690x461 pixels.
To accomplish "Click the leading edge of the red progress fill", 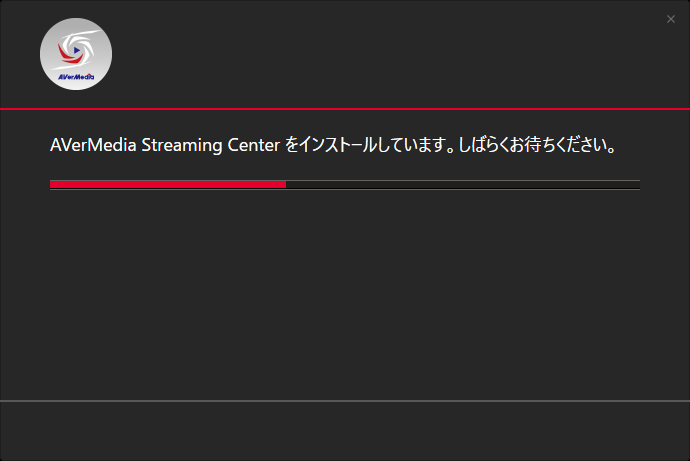I will 284,184.
